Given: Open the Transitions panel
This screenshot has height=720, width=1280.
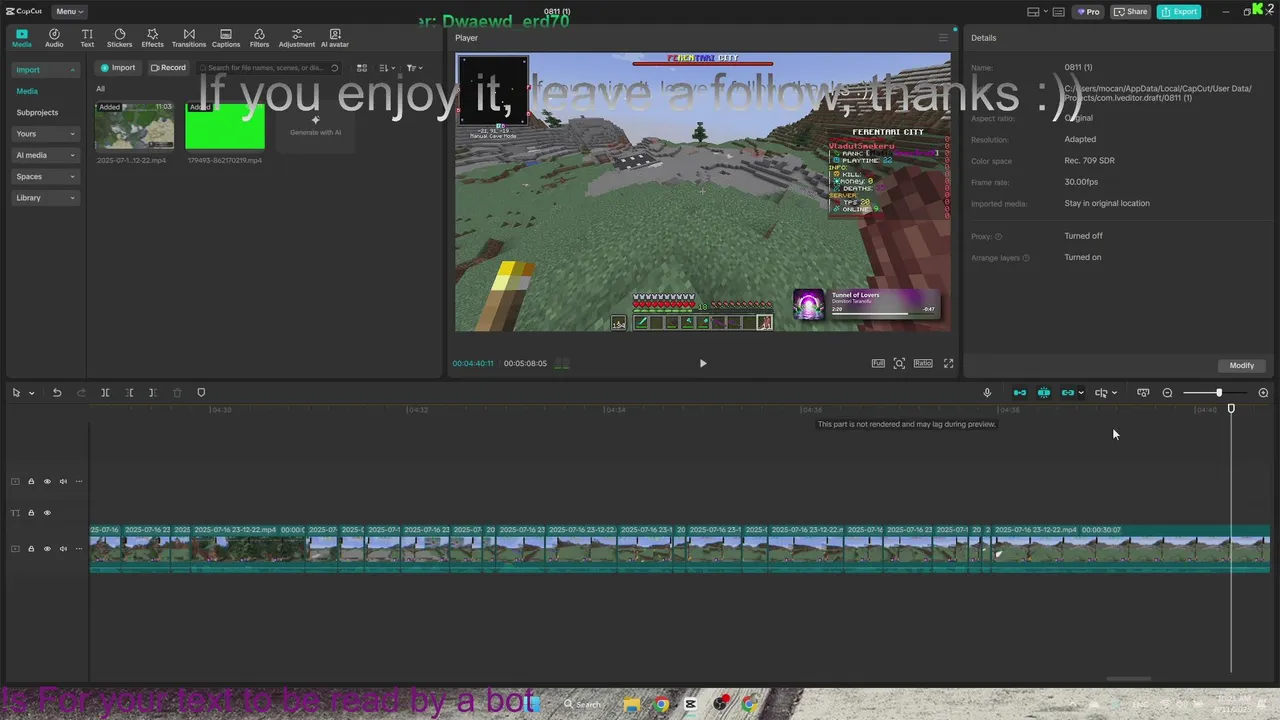Looking at the screenshot, I should tap(189, 38).
